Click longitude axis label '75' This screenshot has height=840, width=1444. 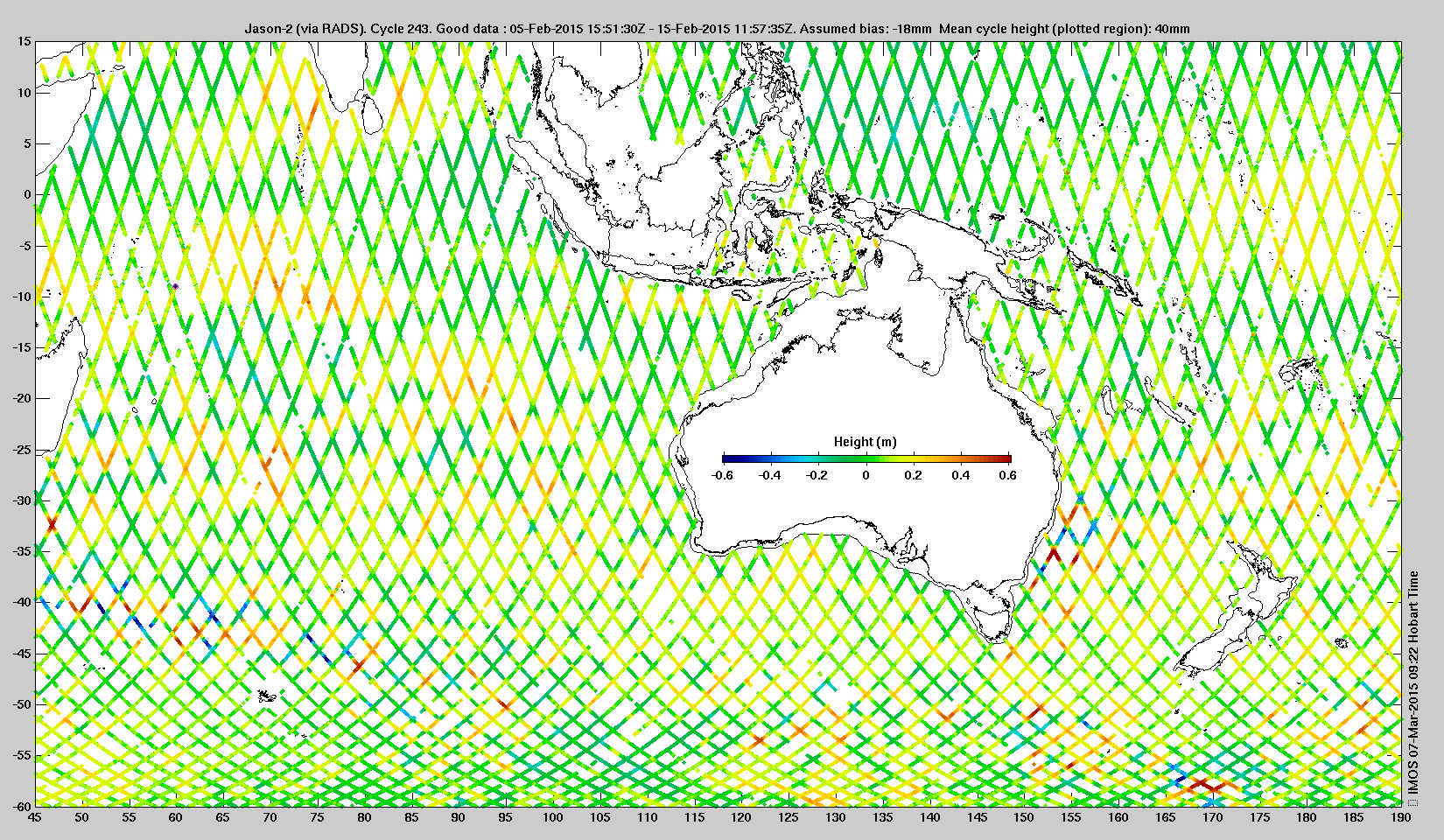(317, 818)
